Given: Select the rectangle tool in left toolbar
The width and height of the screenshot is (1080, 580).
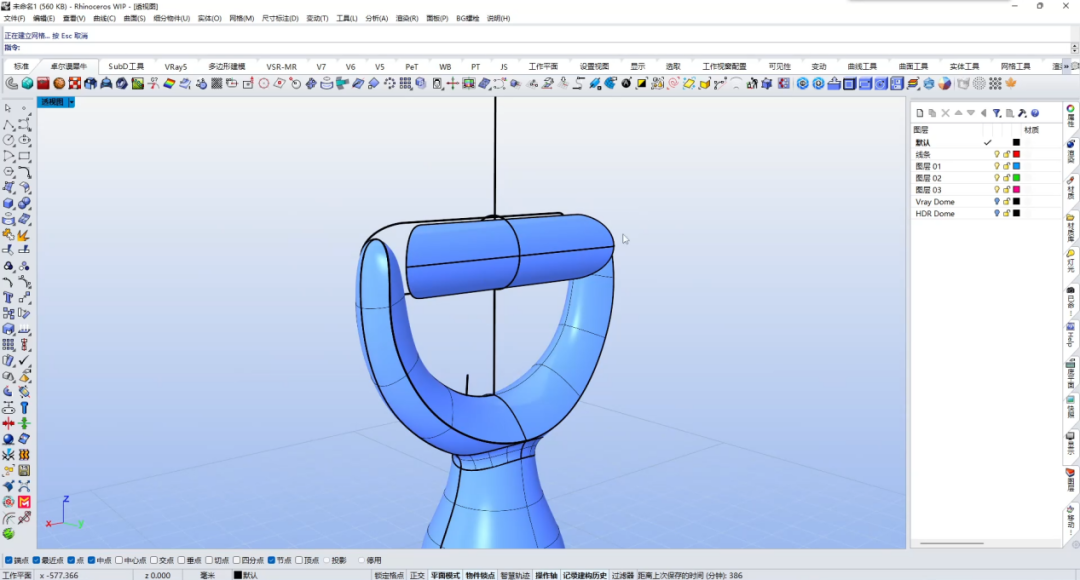Looking at the screenshot, I should point(24,156).
